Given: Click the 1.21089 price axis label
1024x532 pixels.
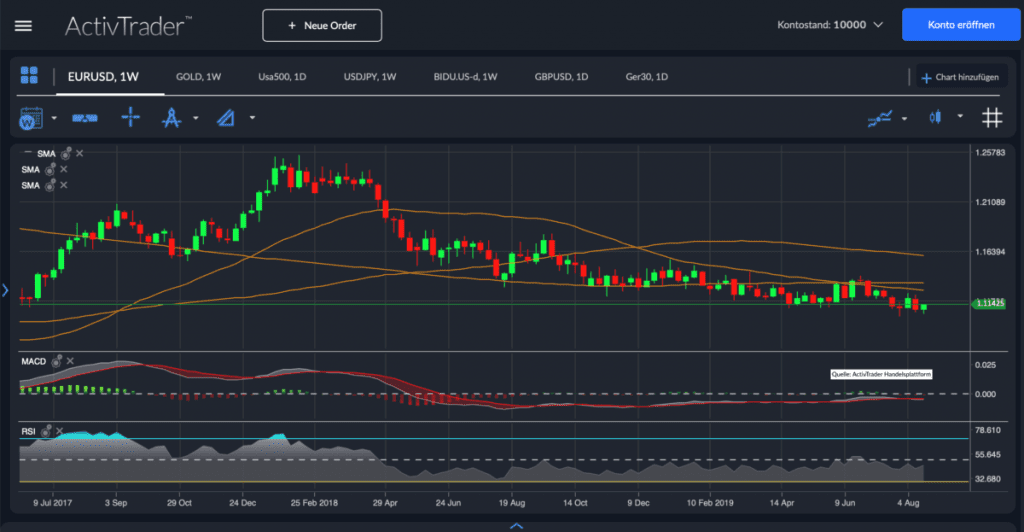Looking at the screenshot, I should [990, 202].
